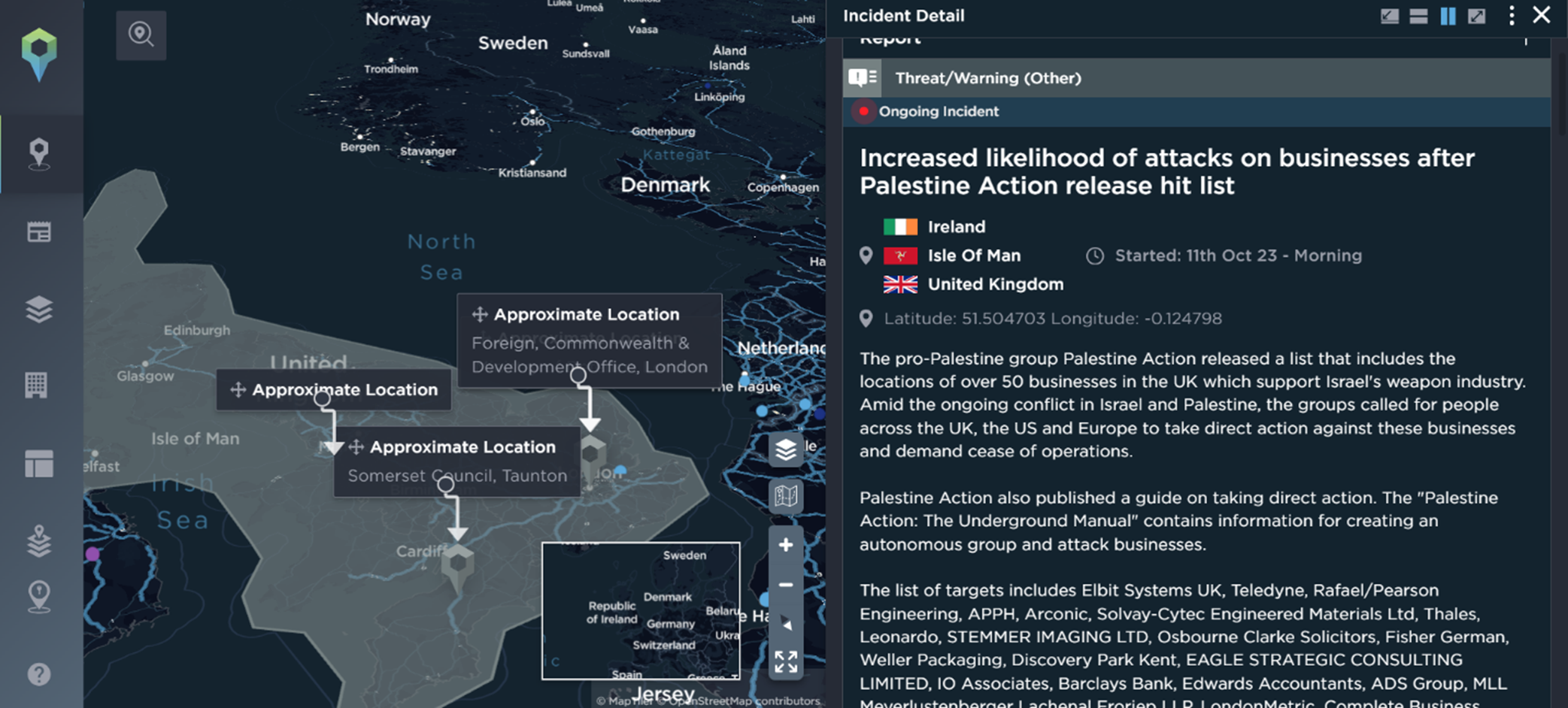Zoom in on the map
The image size is (1568, 708).
[786, 545]
